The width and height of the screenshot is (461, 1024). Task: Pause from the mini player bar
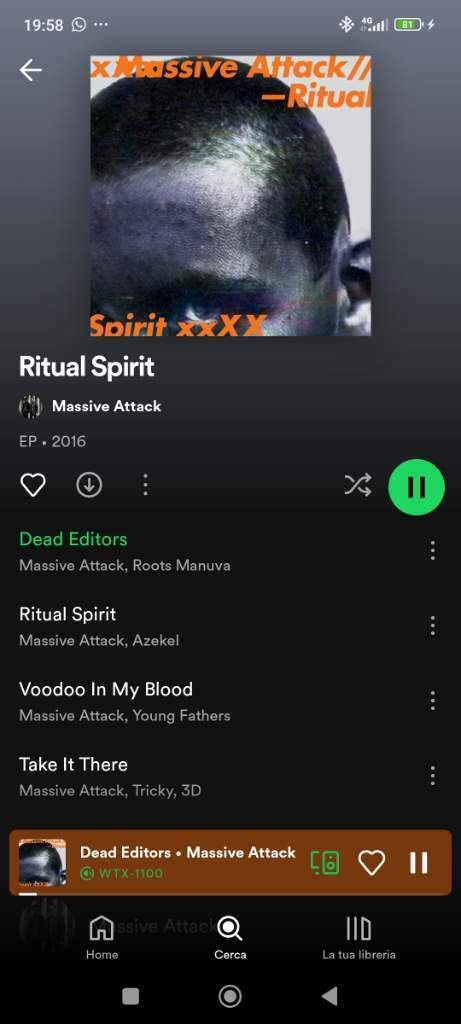coord(419,863)
